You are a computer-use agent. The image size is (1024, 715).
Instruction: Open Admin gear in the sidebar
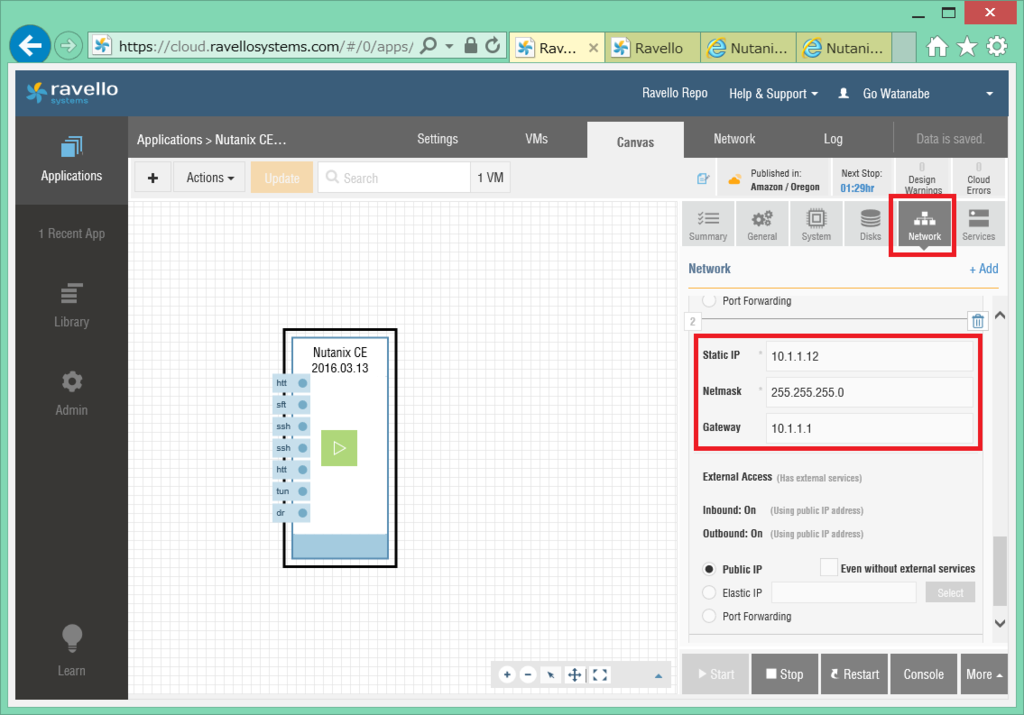[72, 393]
